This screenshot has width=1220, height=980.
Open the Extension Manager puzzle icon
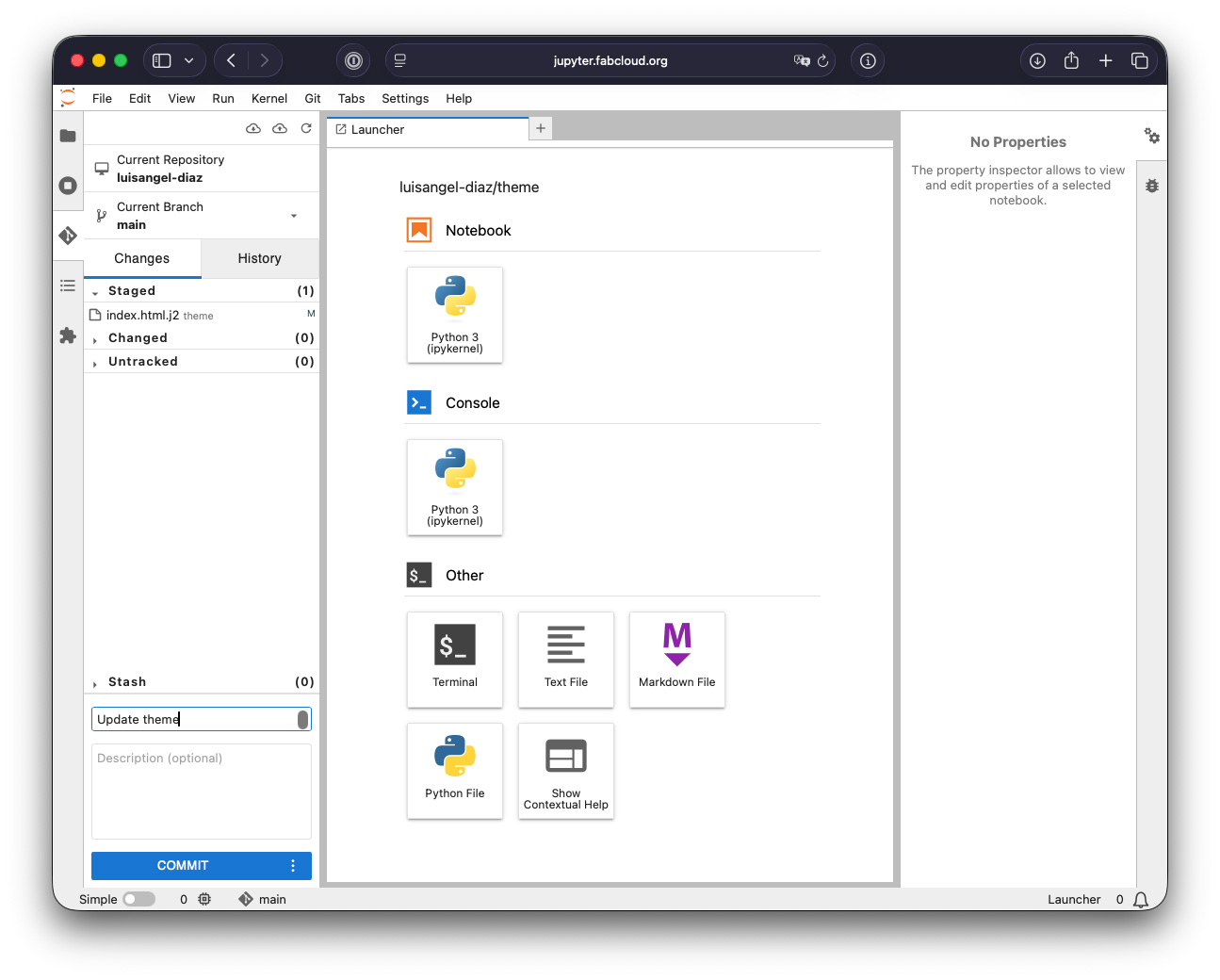(x=68, y=335)
